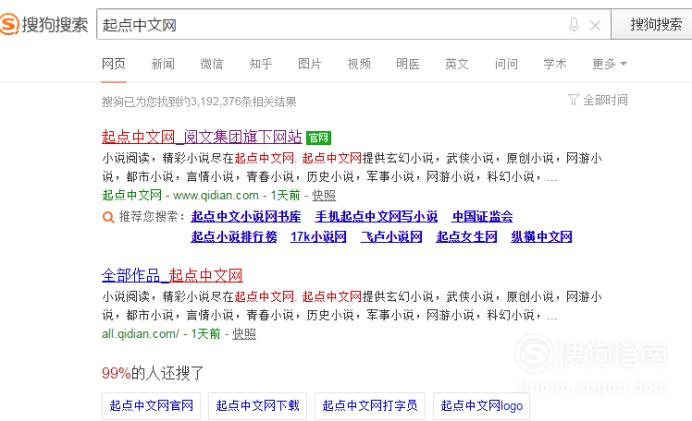Open suggestion 起点中文小说网书库
The image size is (692, 421).
point(246,217)
